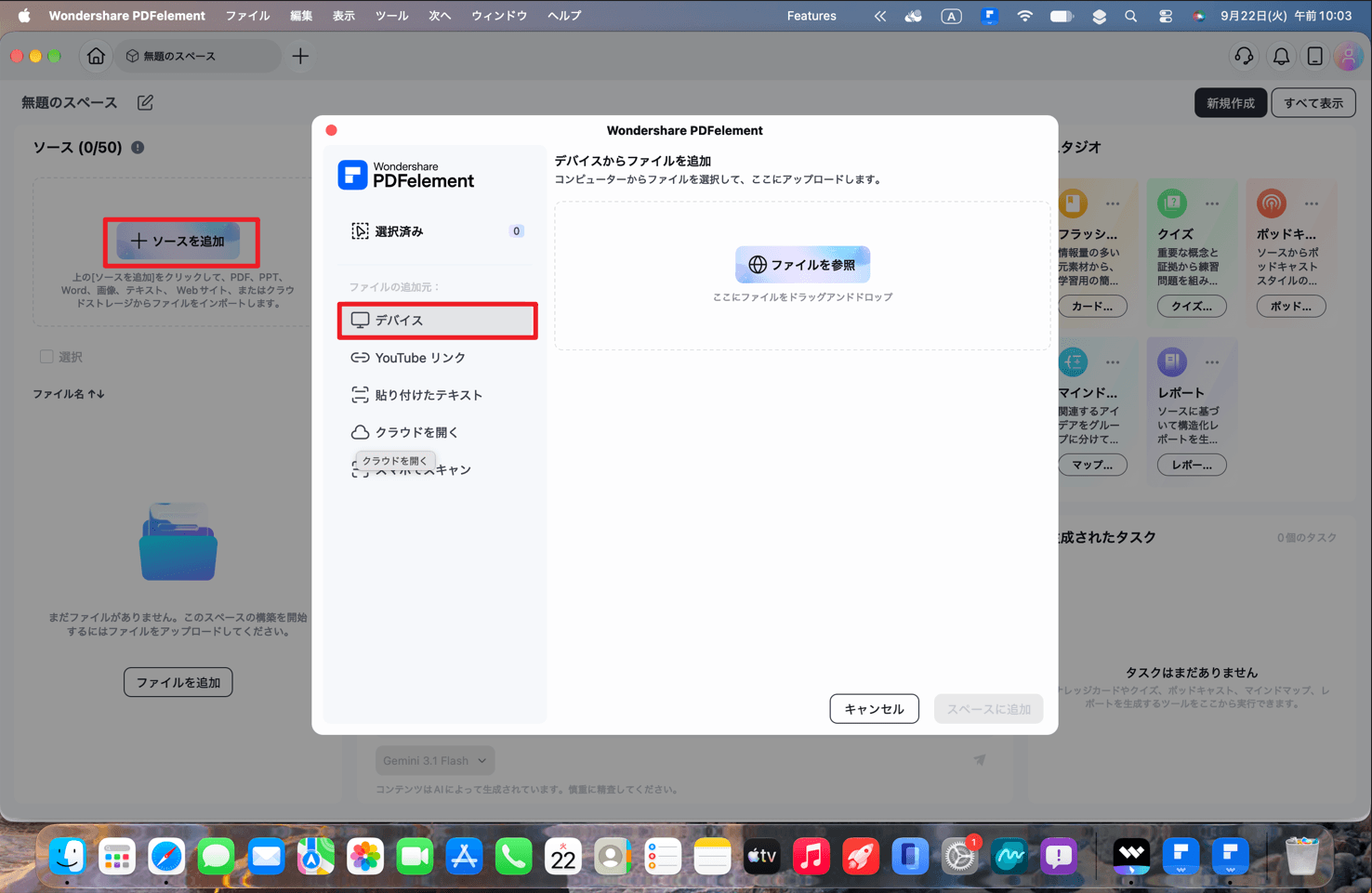Select YouTube リンク as the source

437,358
